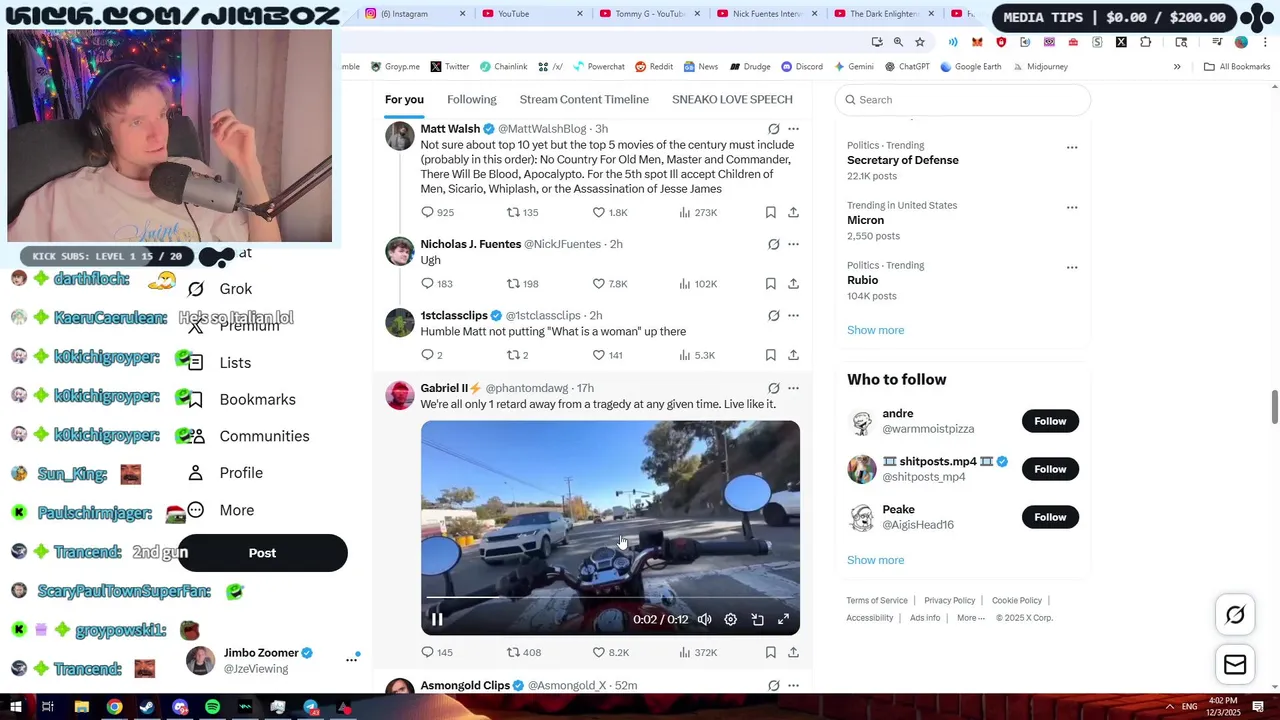Open more options on Secretary of Defense trend
The image size is (1280, 720).
coord(1072,147)
